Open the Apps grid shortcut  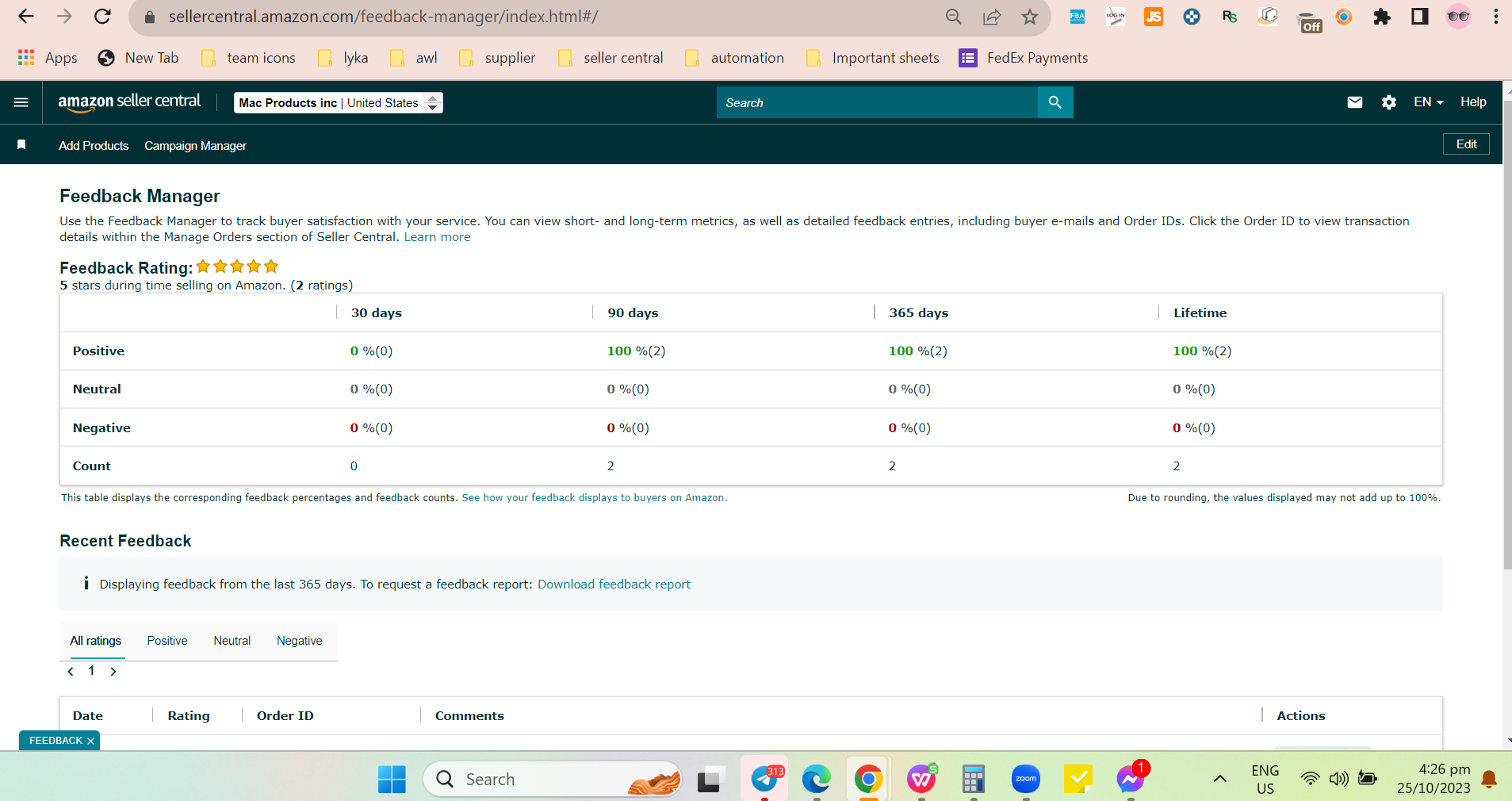coord(48,58)
